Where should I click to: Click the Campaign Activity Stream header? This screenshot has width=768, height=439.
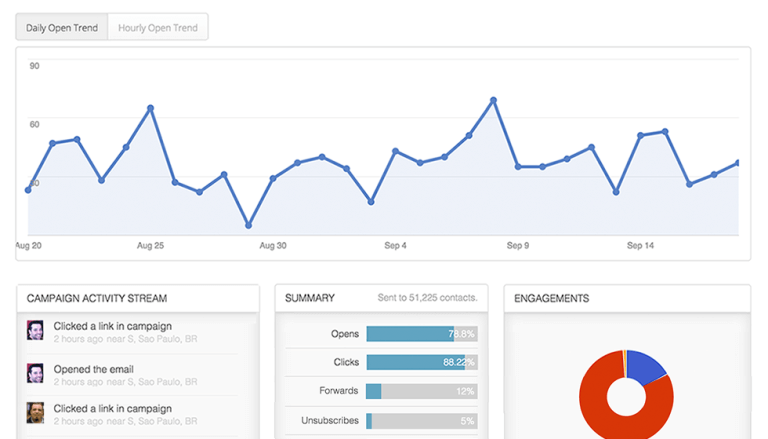click(97, 298)
